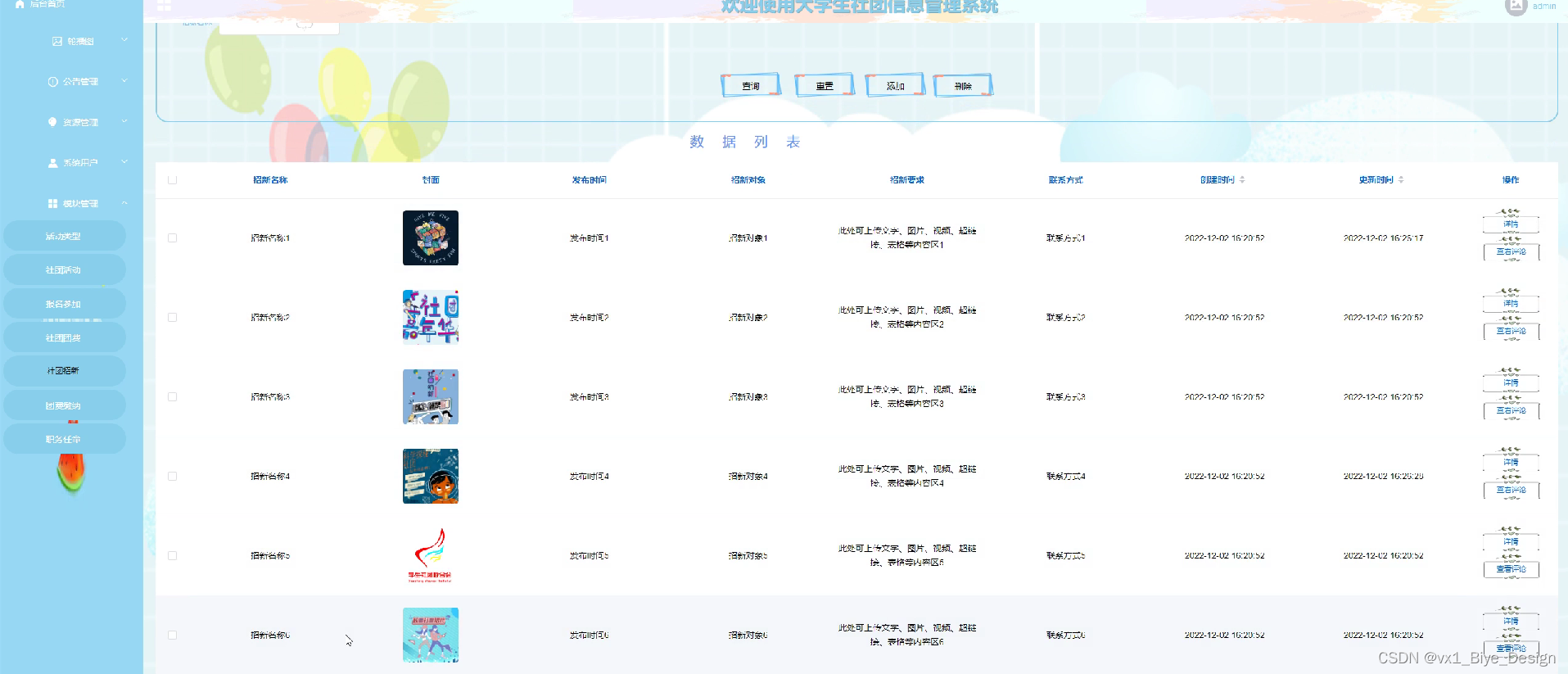Click the person icon of 系统用户
Image resolution: width=1568 pixels, height=674 pixels.
click(x=52, y=163)
